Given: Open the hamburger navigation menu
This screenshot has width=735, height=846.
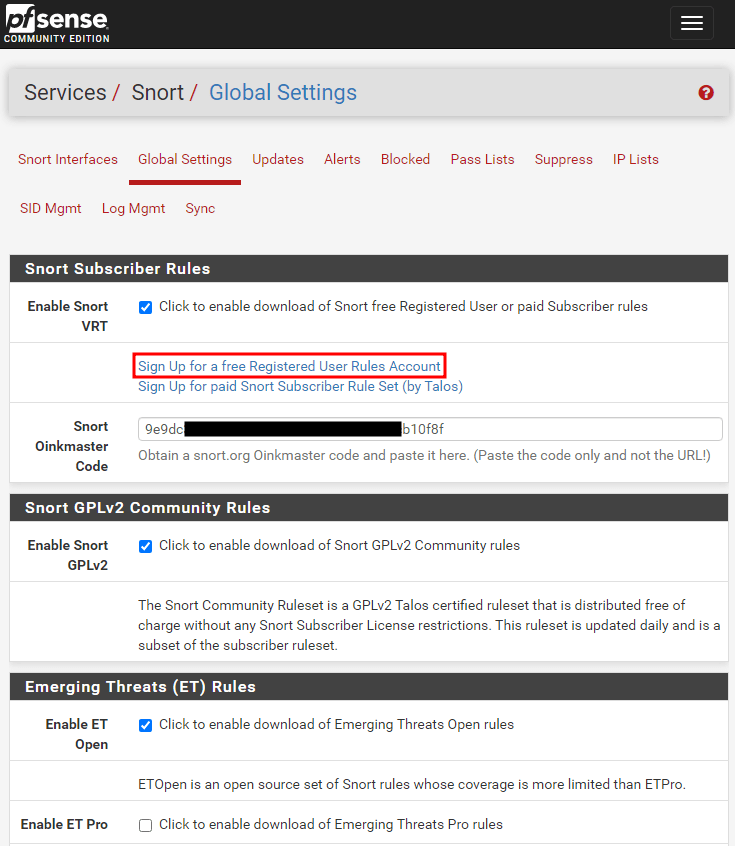Looking at the screenshot, I should (691, 24).
